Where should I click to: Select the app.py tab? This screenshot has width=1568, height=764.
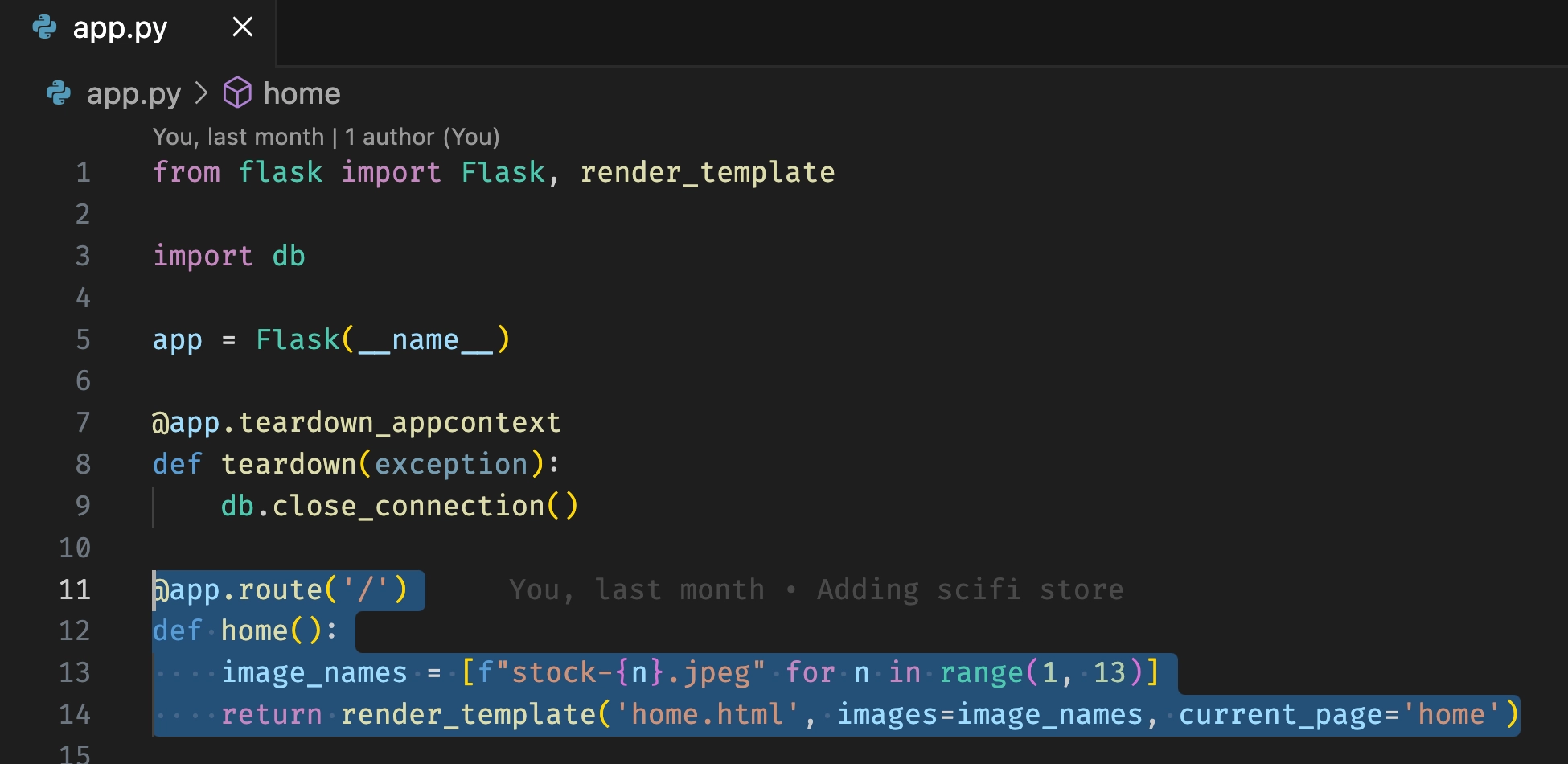pyautogui.click(x=121, y=27)
